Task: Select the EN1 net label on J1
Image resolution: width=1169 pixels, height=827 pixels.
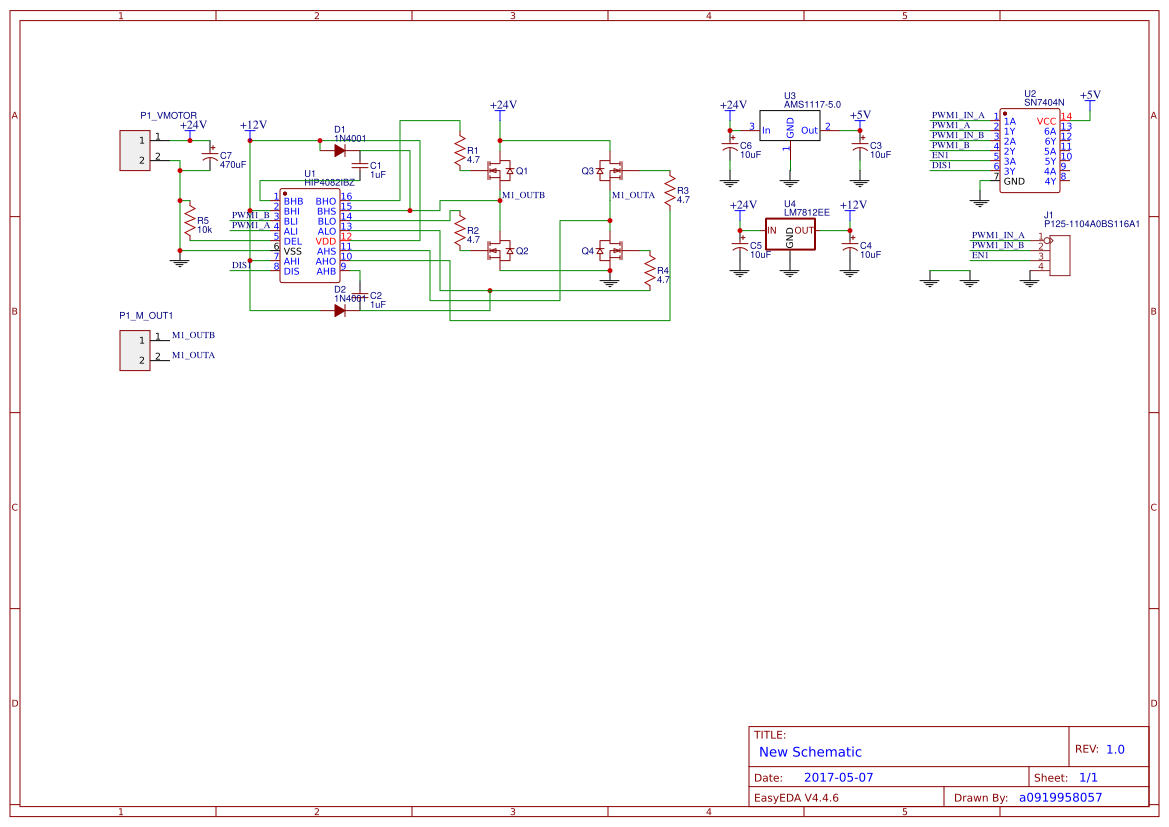Action: tap(980, 253)
